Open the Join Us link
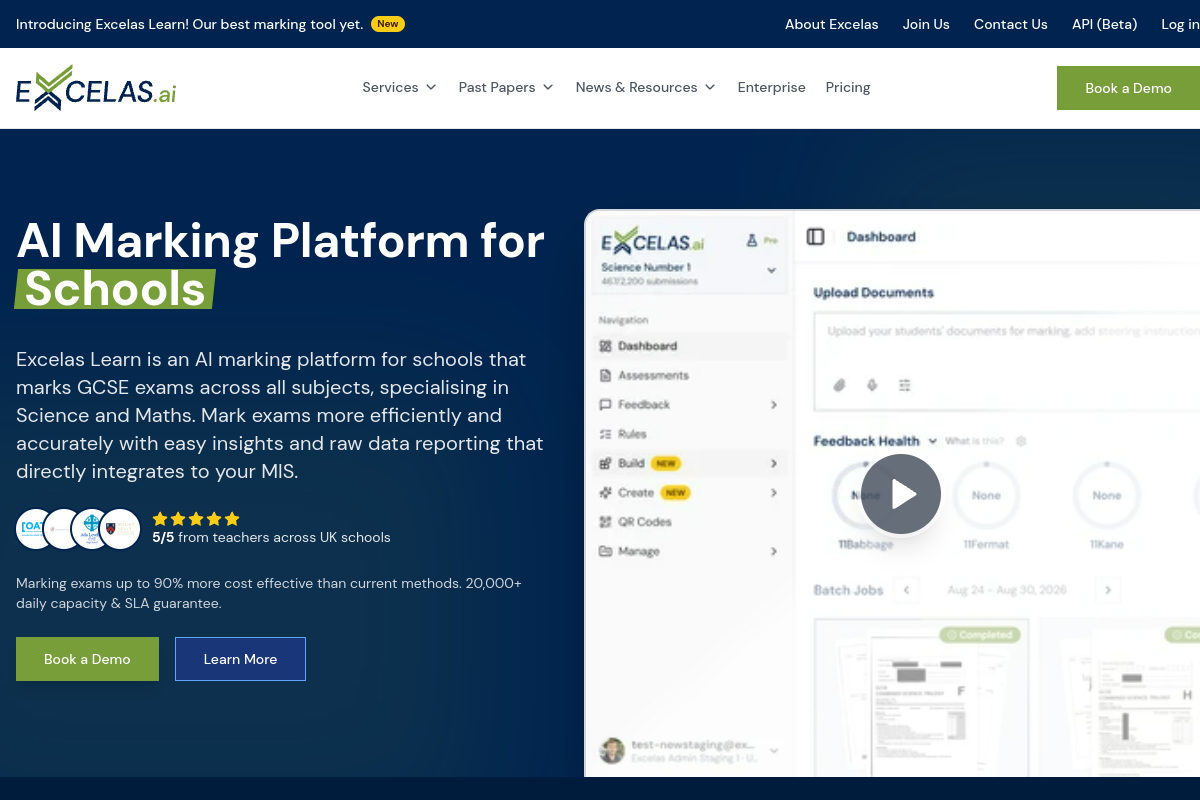 926,24
